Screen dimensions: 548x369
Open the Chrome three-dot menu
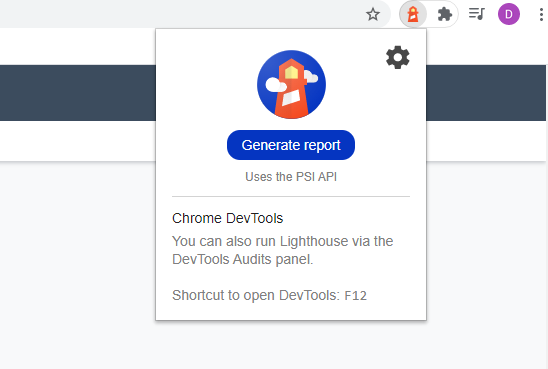point(541,14)
